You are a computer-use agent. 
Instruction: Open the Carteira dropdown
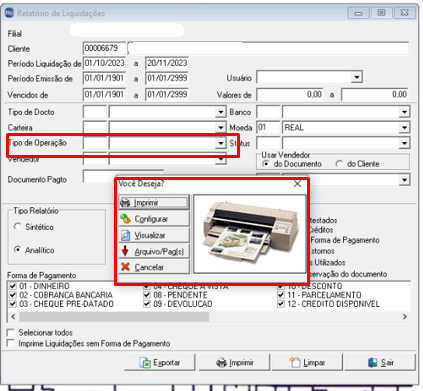coord(220,128)
